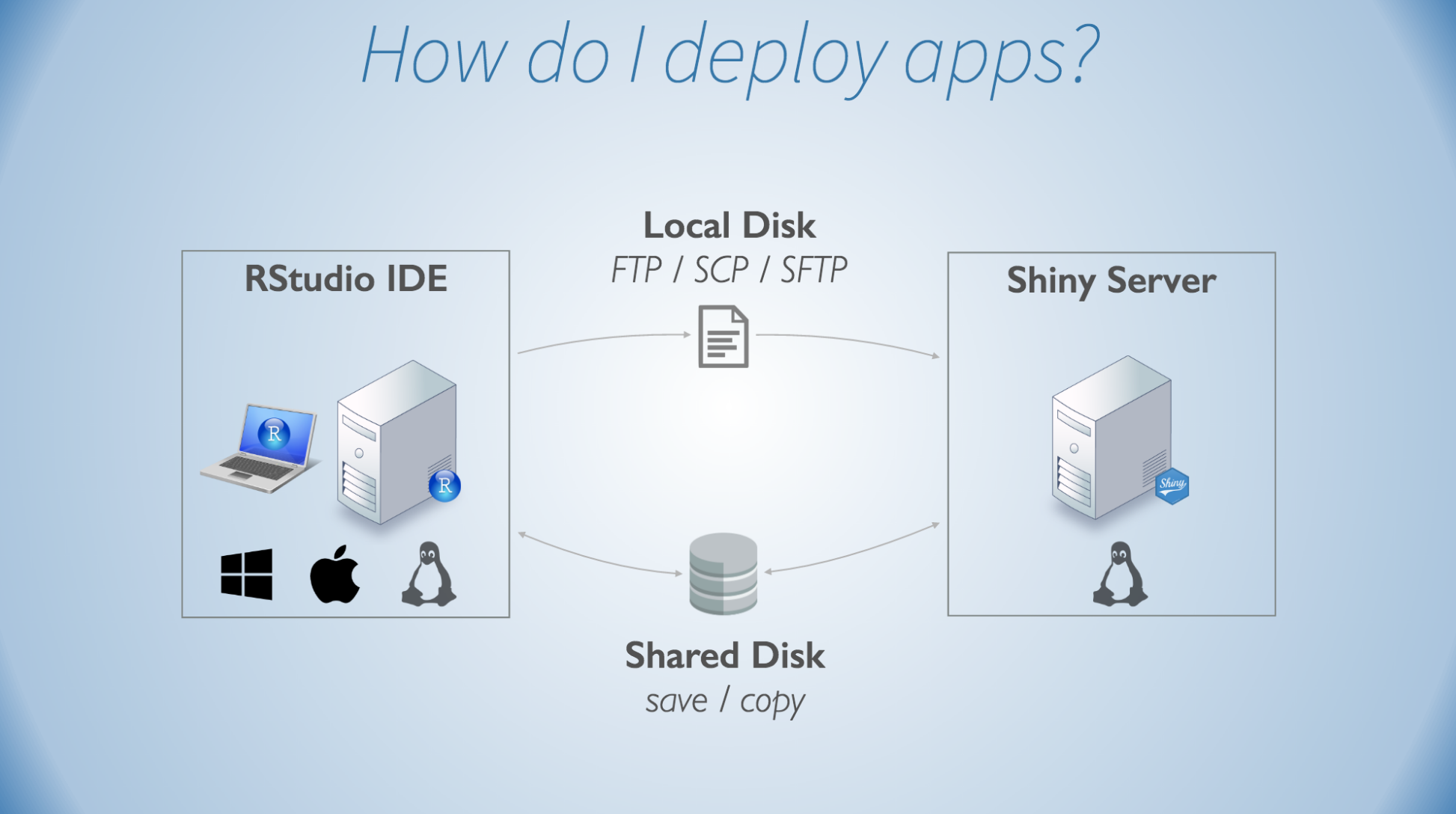
Task: Click the document file icon
Action: pyautogui.click(x=723, y=337)
